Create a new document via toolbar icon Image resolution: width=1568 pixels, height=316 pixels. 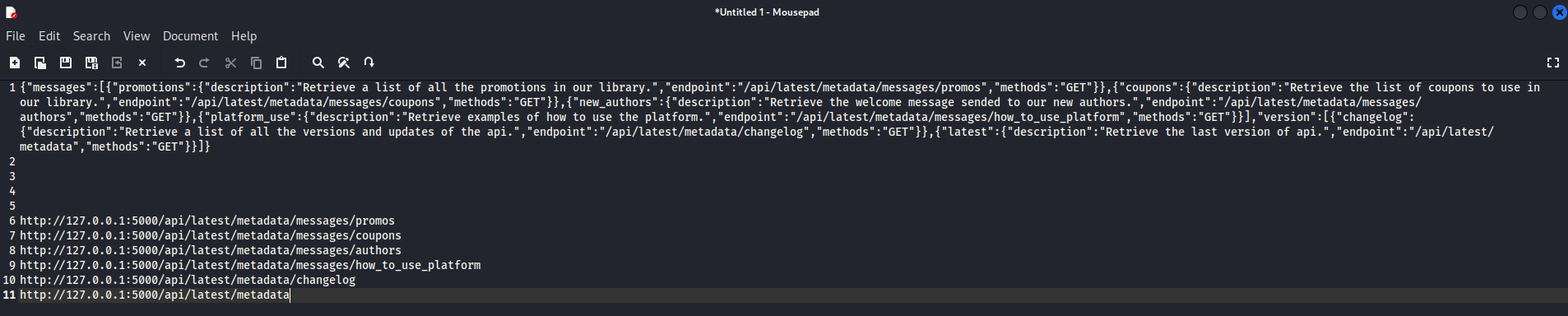click(15, 63)
